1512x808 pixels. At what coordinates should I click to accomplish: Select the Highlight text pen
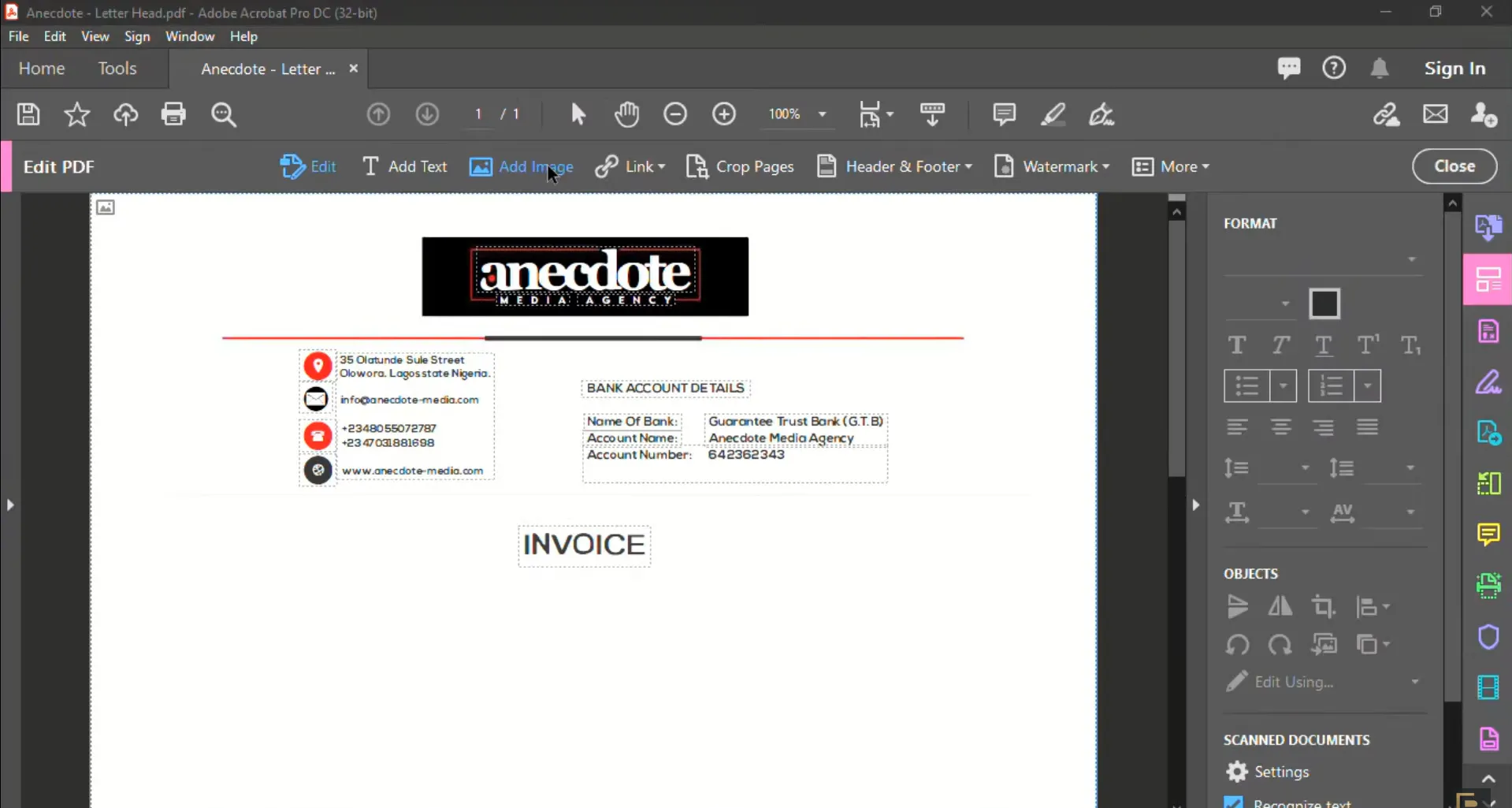[1053, 114]
